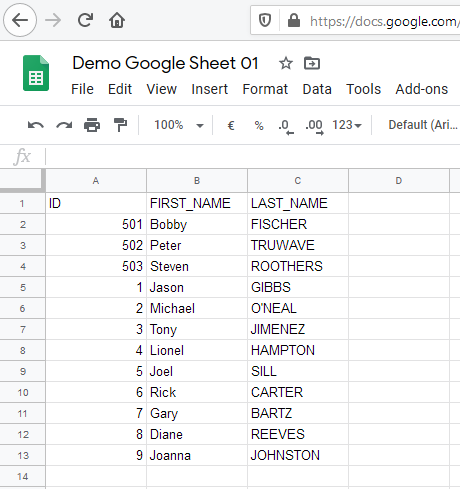
Task: Click the browser back arrow button
Action: [20, 20]
